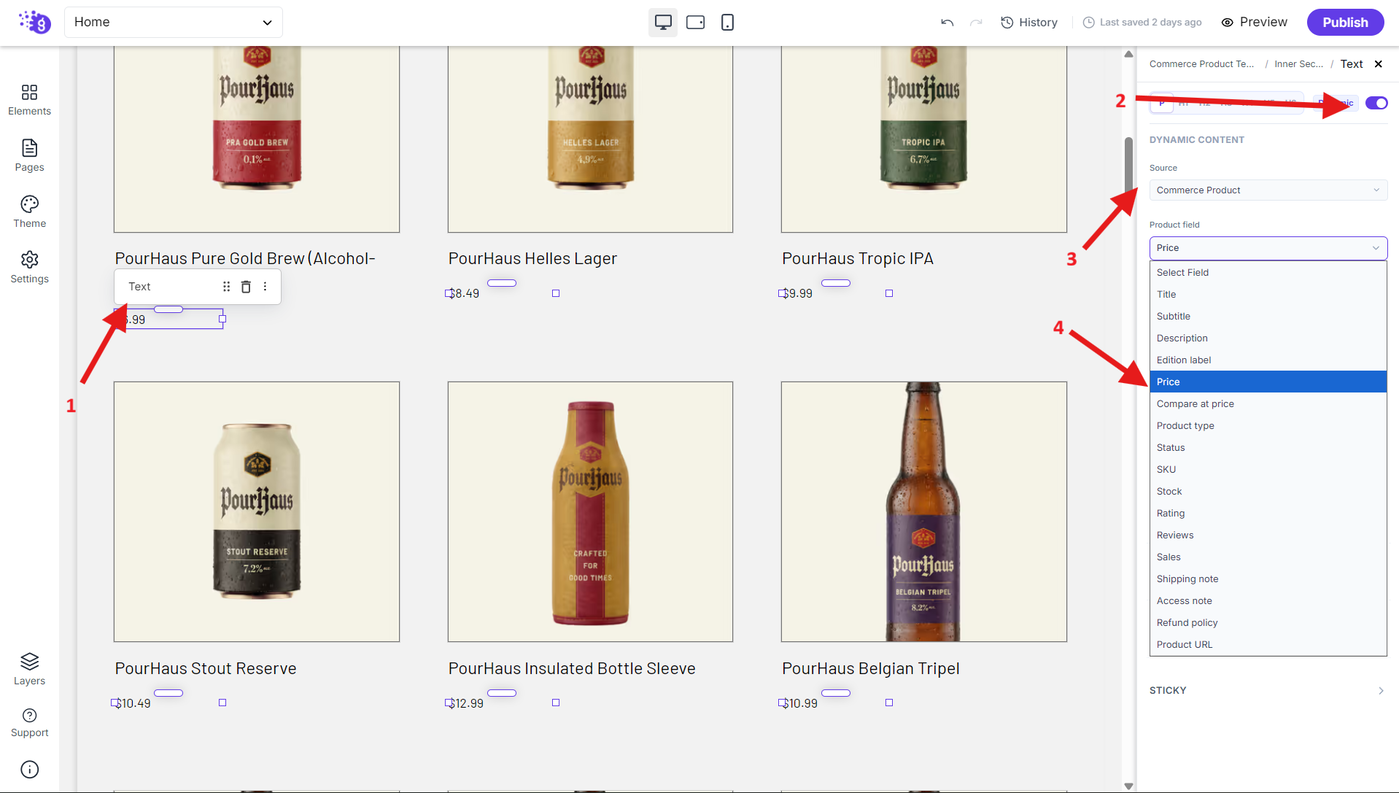Delete the selected Text element with trash icon
This screenshot has height=793, width=1399.
coord(246,287)
